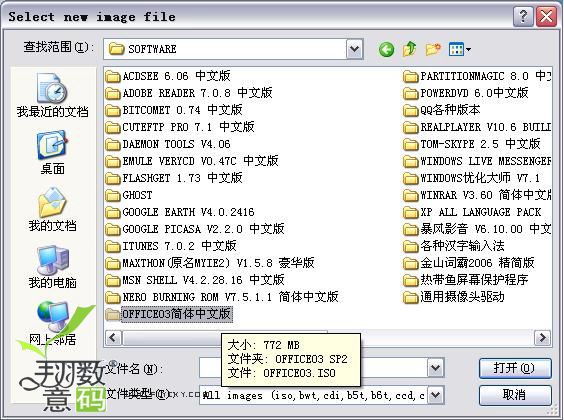Image resolution: width=564 pixels, height=420 pixels.
Task: Select the DAEMON TOOLS V4.06 folder
Action: (x=168, y=144)
